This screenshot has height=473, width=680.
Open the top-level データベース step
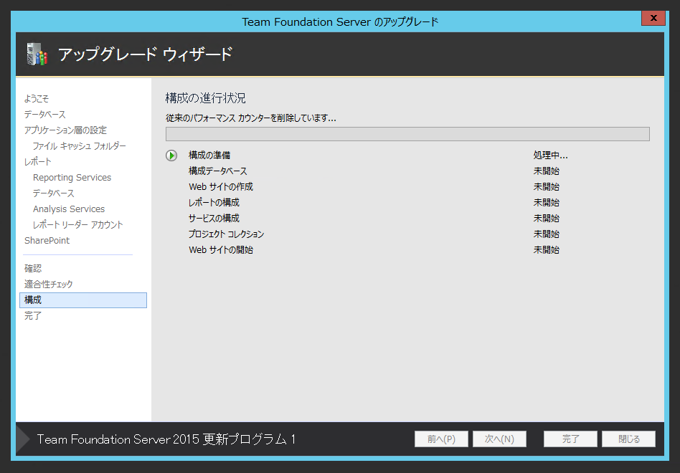click(x=45, y=114)
